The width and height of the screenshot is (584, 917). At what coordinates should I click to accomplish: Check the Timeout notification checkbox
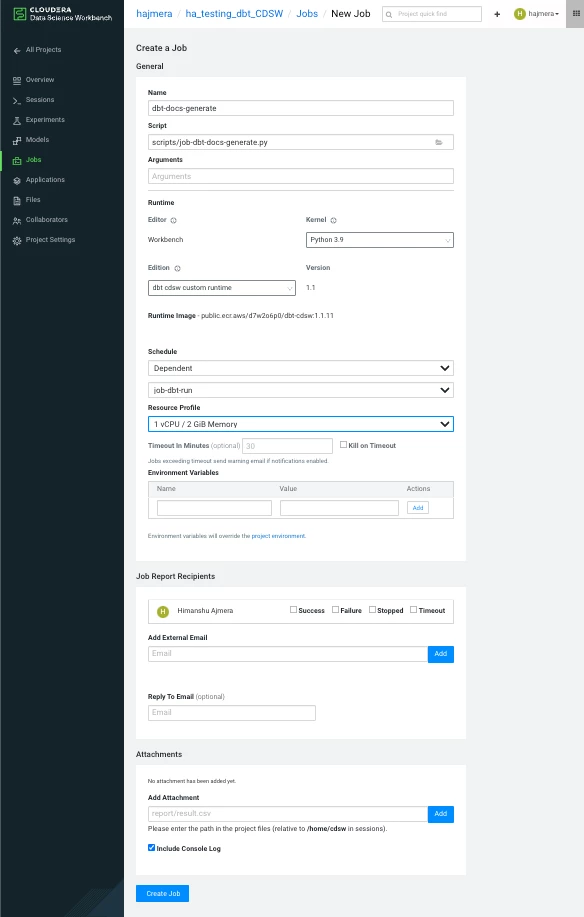(x=413, y=609)
